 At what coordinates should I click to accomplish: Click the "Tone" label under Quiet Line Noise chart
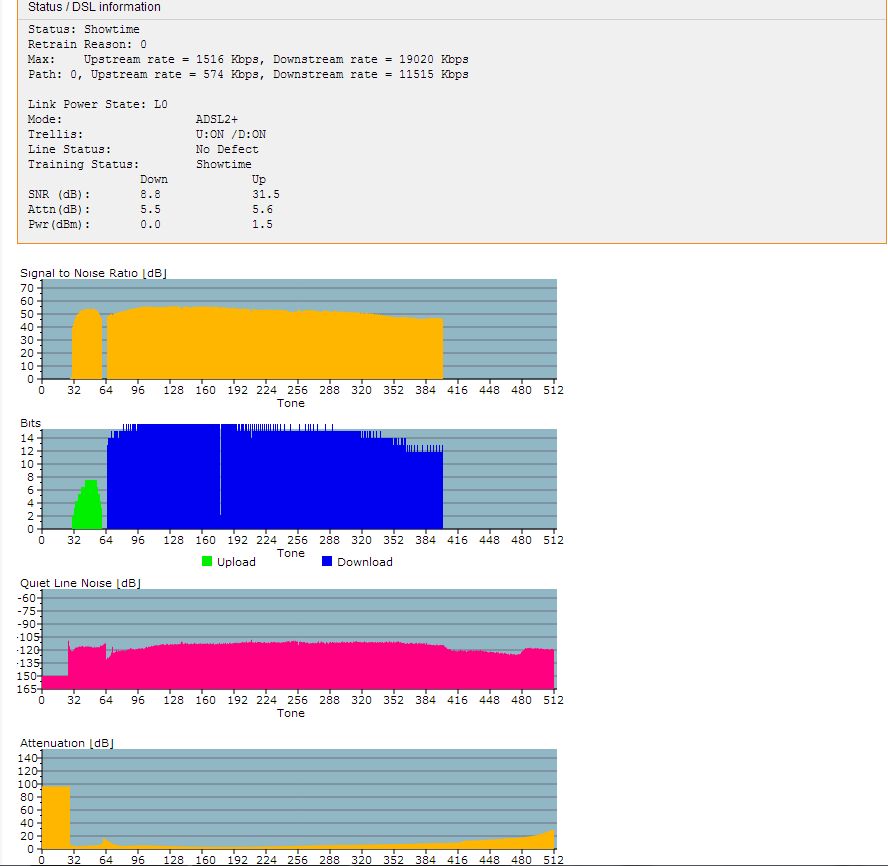(291, 713)
